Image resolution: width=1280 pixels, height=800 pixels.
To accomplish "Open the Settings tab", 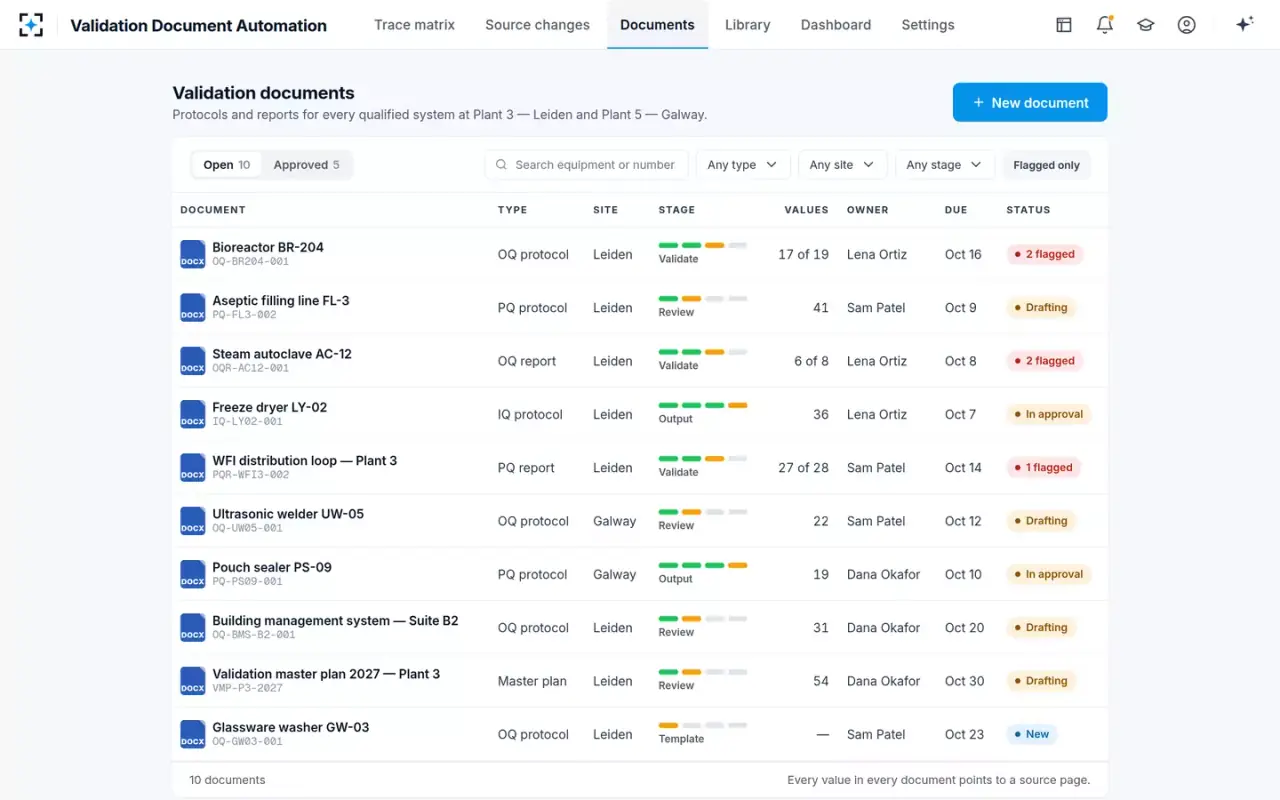I will (928, 25).
